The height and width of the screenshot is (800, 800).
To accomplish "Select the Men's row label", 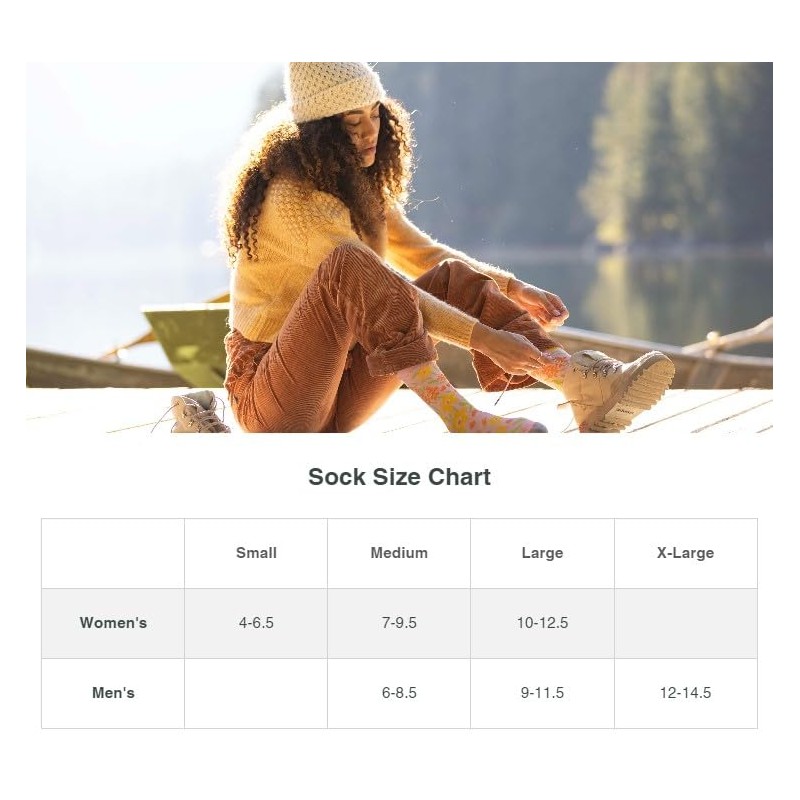I will [113, 693].
